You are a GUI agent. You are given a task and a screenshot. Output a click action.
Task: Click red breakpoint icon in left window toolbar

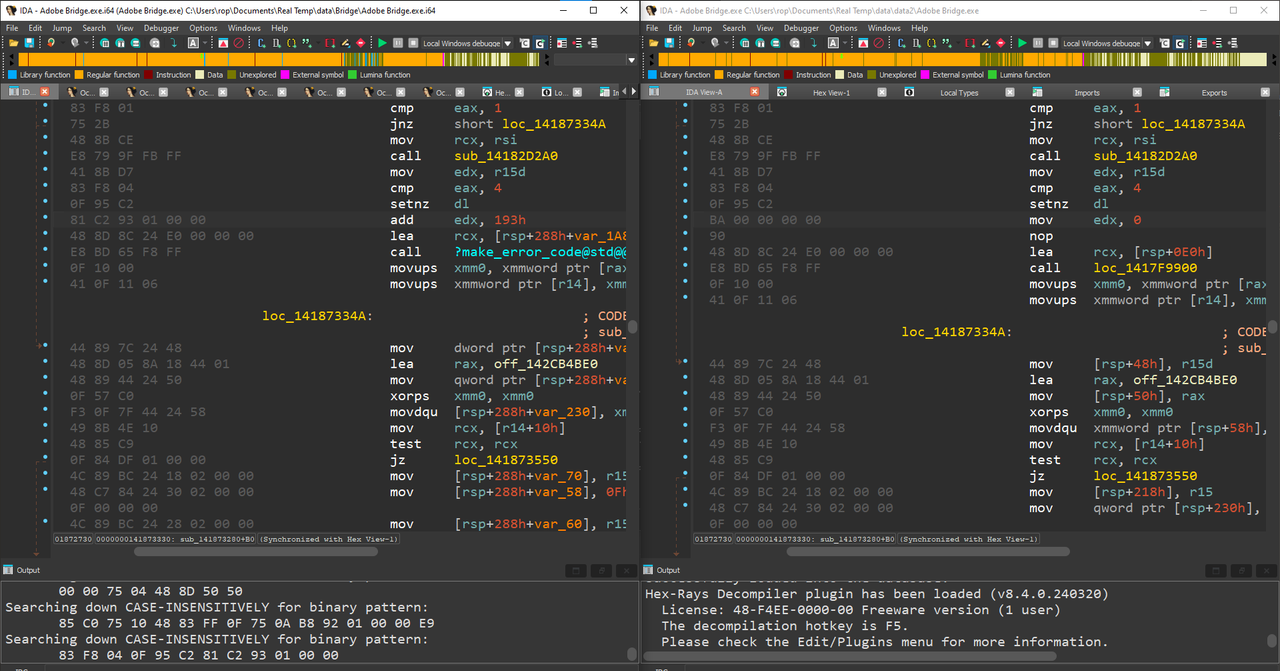[x=360, y=43]
